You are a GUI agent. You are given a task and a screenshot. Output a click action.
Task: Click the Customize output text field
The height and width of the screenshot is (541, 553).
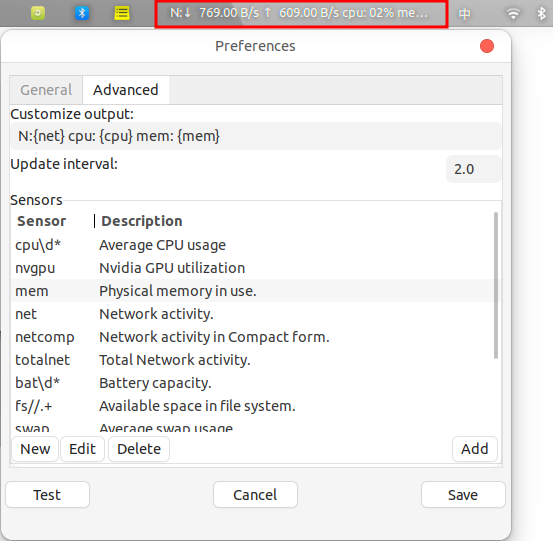point(256,136)
